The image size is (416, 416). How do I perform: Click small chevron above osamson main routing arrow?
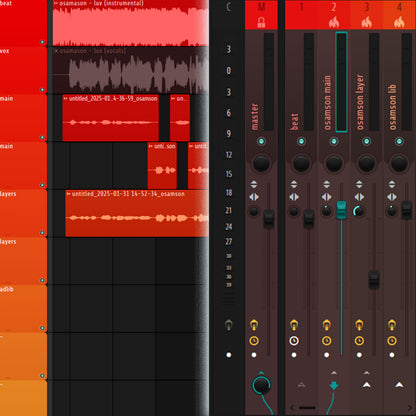coord(334,373)
